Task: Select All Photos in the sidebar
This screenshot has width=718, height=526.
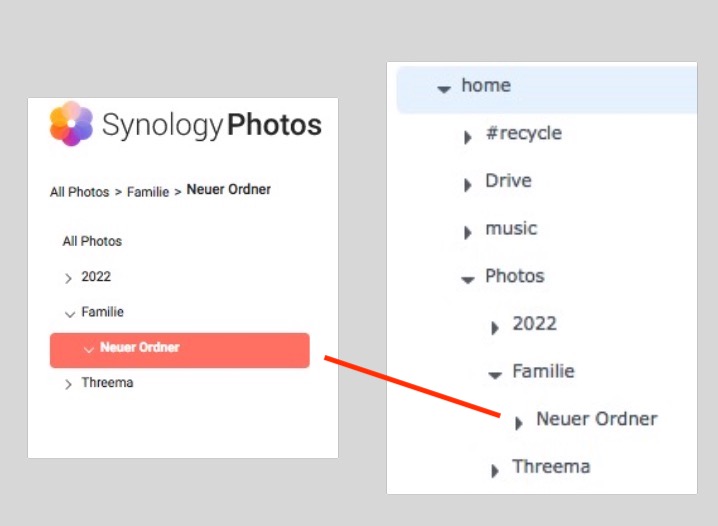Action: 92,241
